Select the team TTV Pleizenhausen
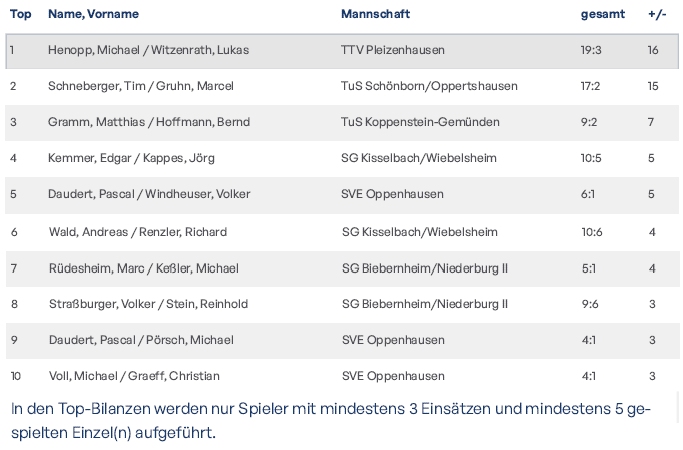 (393, 50)
